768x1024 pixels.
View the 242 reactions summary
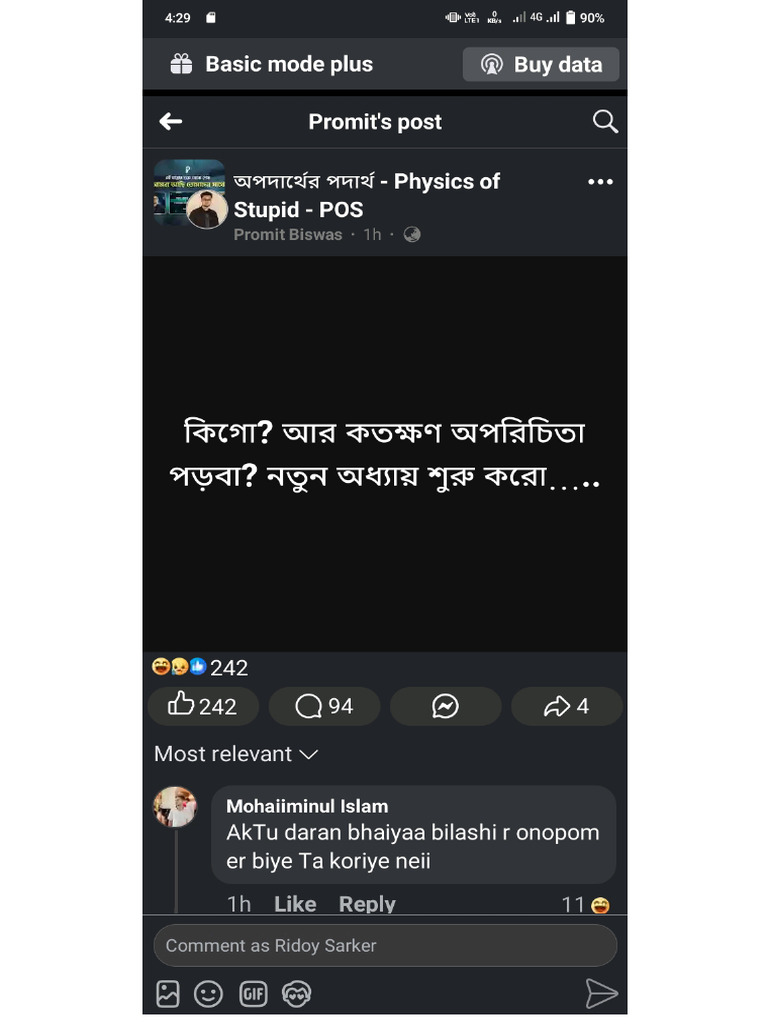click(x=200, y=667)
